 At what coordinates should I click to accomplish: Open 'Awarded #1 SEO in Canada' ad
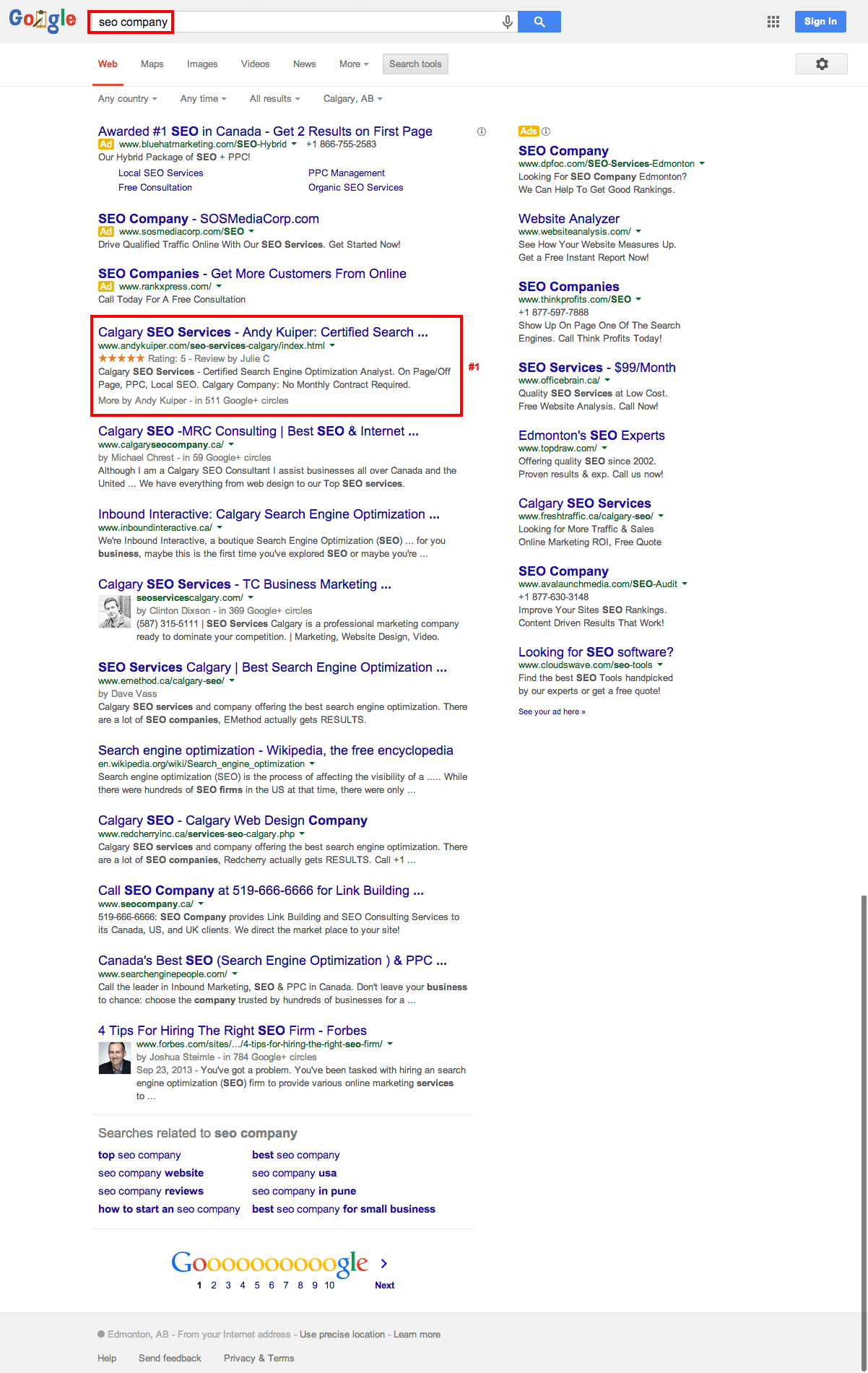(265, 131)
